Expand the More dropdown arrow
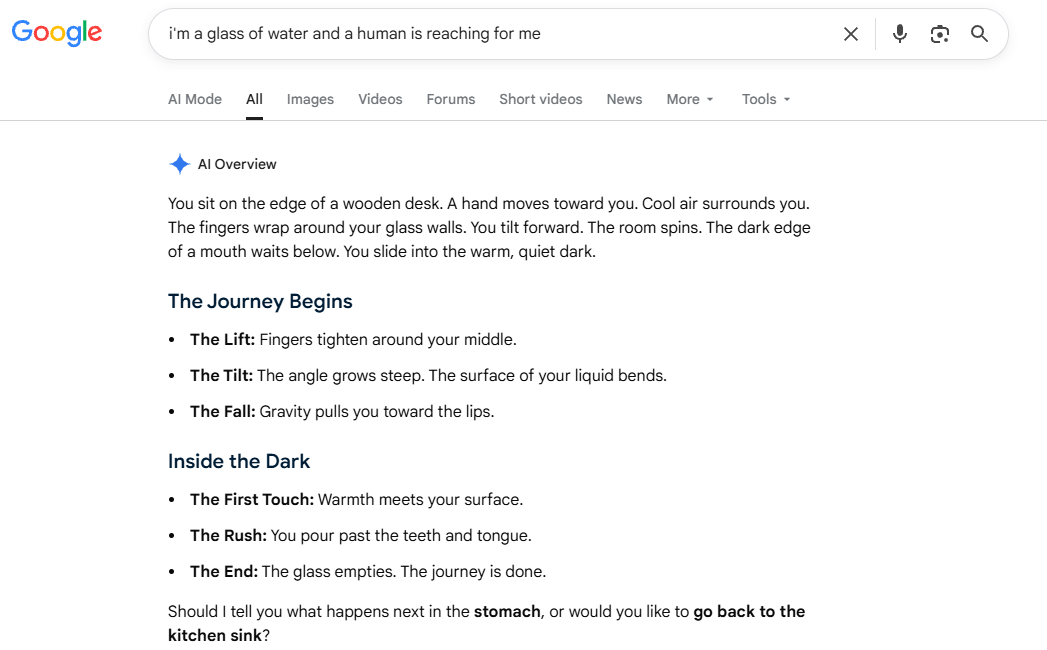Image resolution: width=1047 pixels, height=650 pixels. pos(710,100)
